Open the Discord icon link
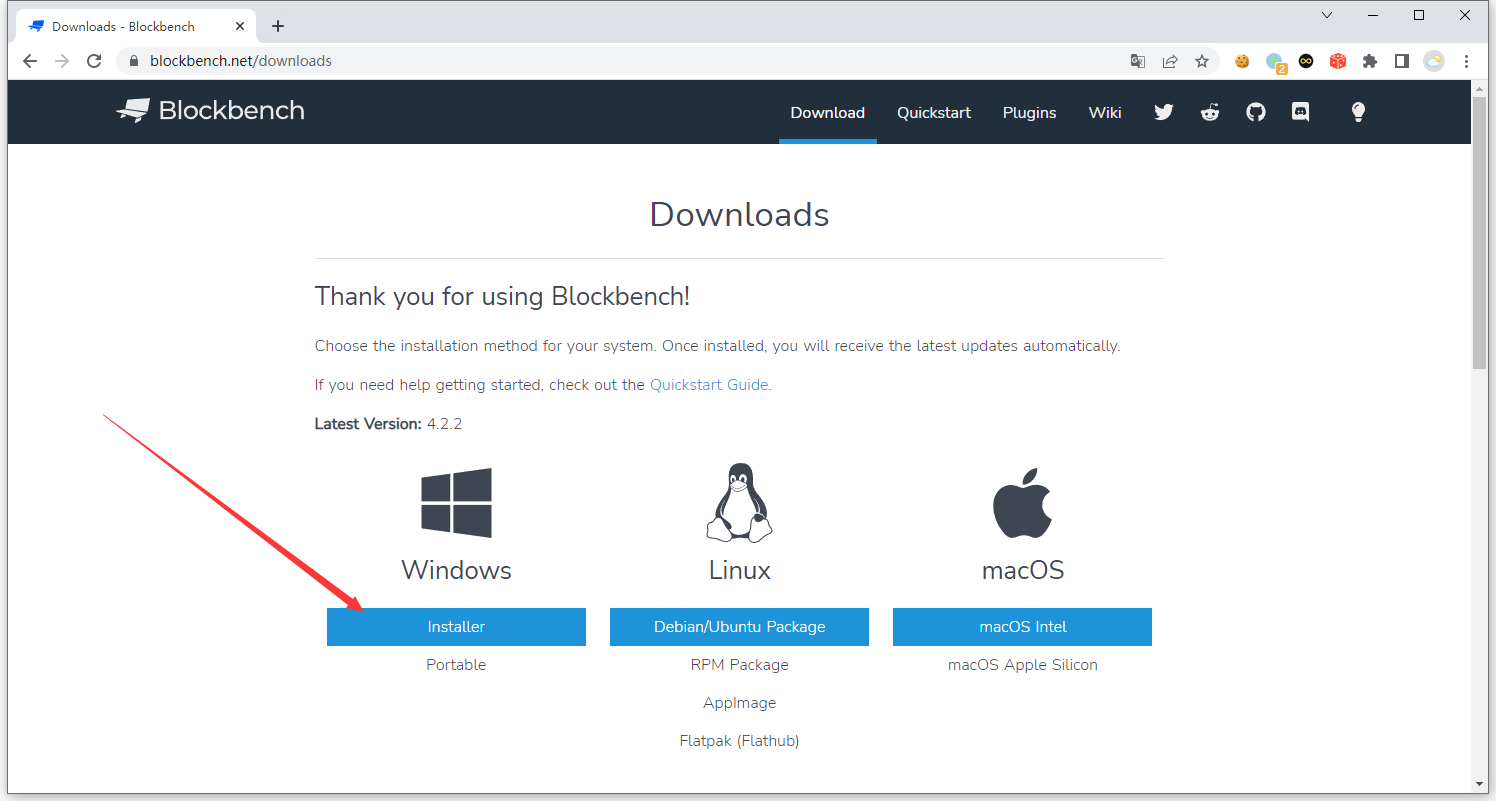Screen dimensions: 1496x801 [1301, 112]
